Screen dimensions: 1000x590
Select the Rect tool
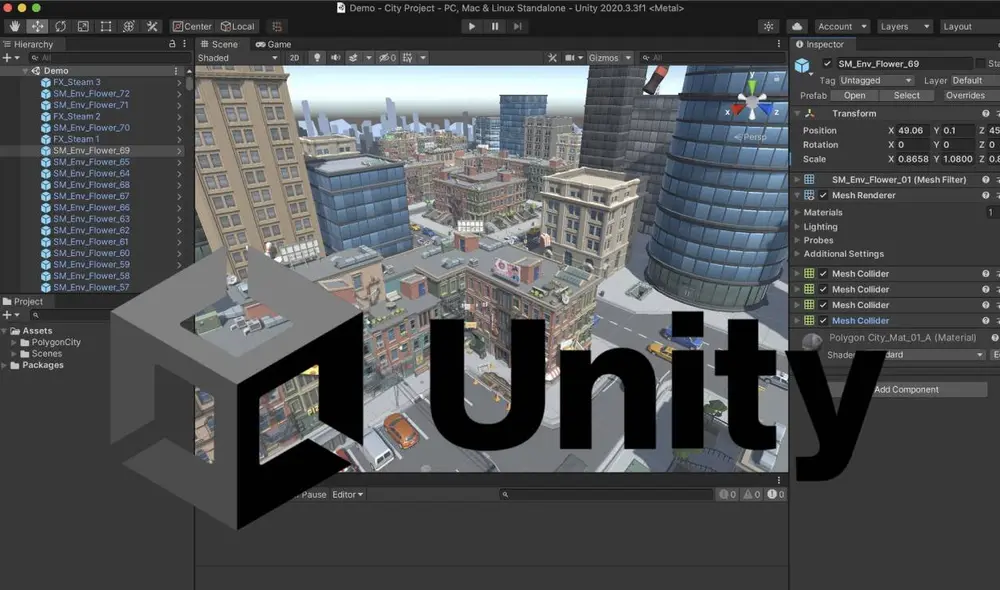(106, 26)
